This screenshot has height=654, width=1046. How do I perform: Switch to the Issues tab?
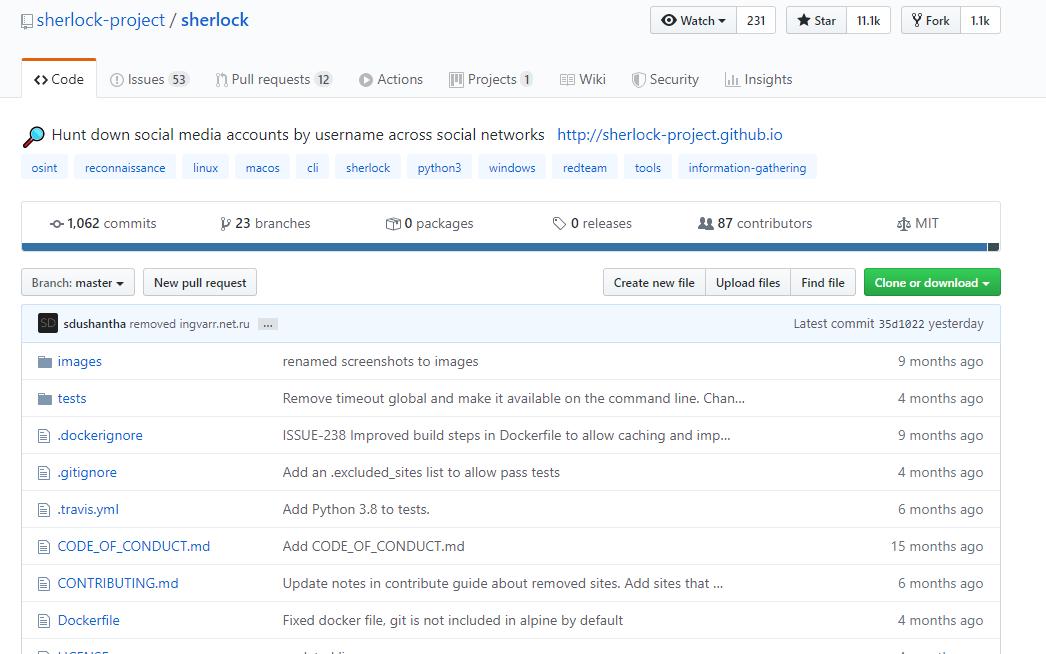(148, 80)
